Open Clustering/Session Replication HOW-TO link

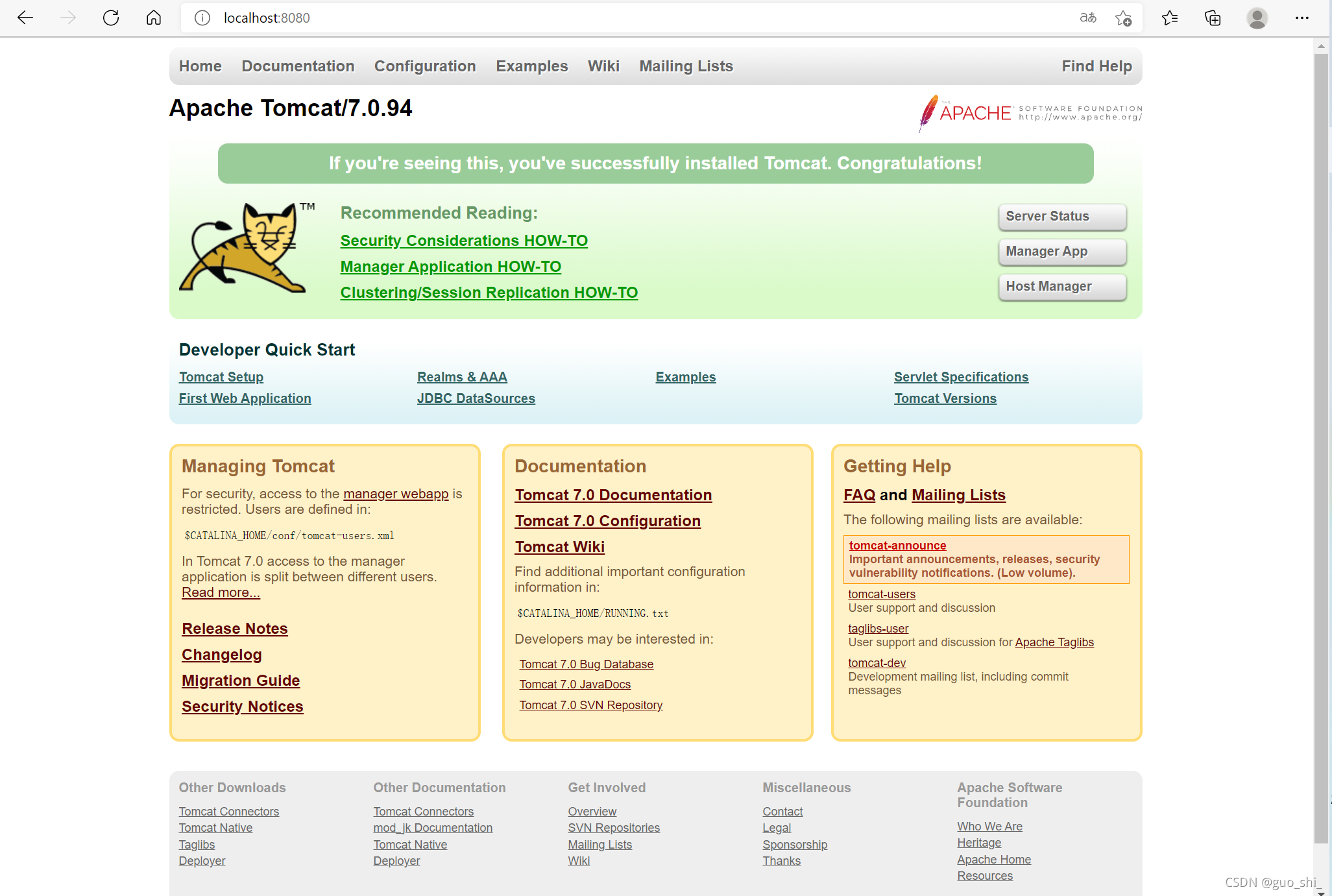(x=489, y=293)
